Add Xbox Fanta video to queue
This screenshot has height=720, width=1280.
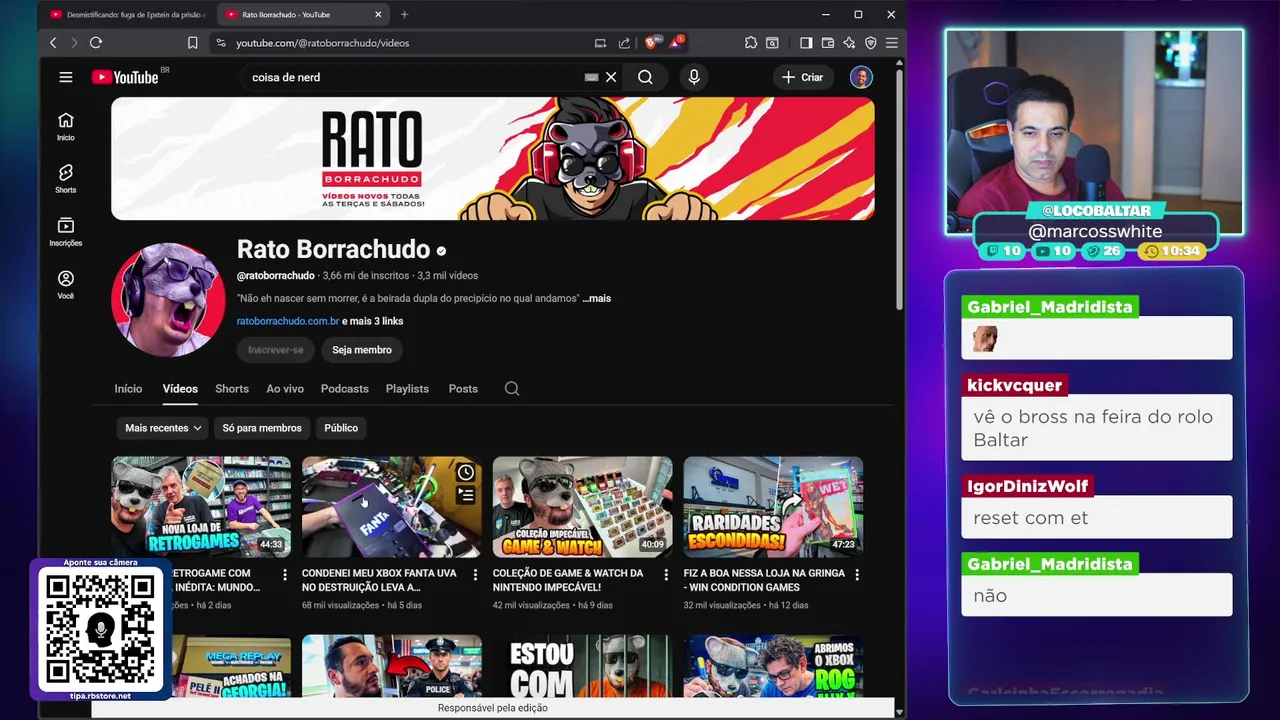[466, 494]
